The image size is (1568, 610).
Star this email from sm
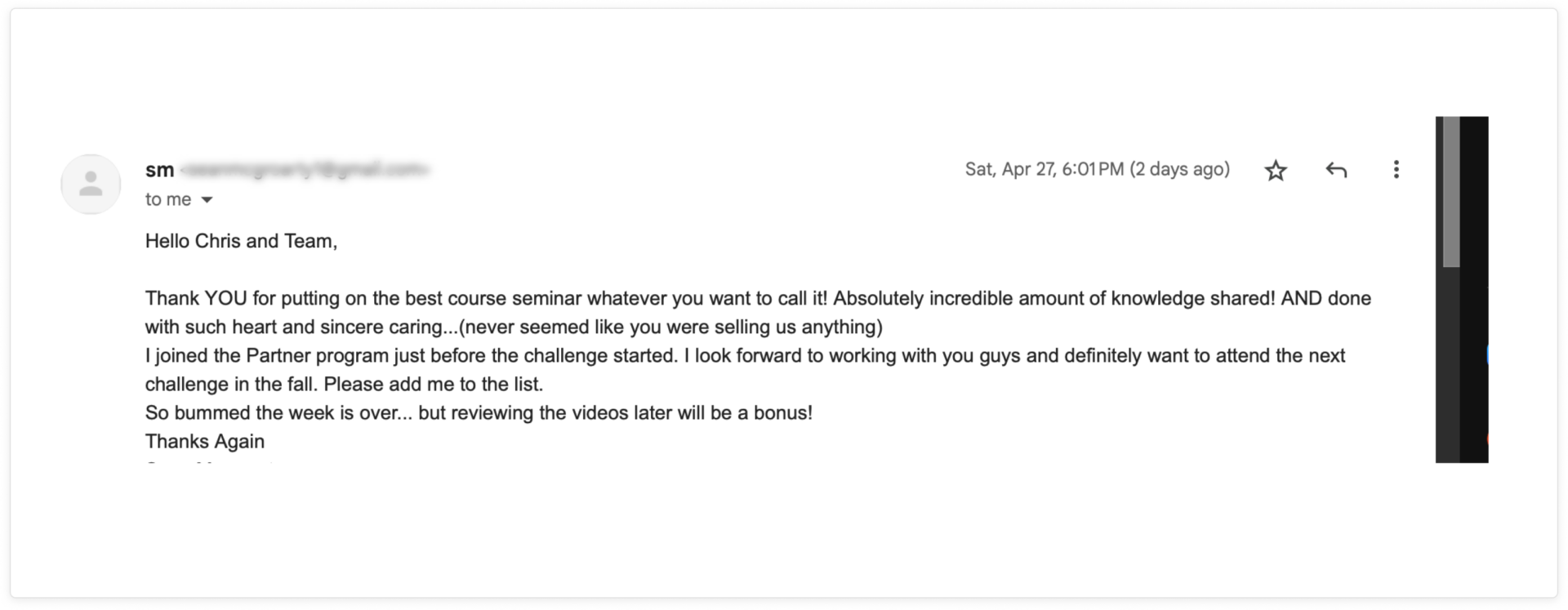pos(1276,170)
